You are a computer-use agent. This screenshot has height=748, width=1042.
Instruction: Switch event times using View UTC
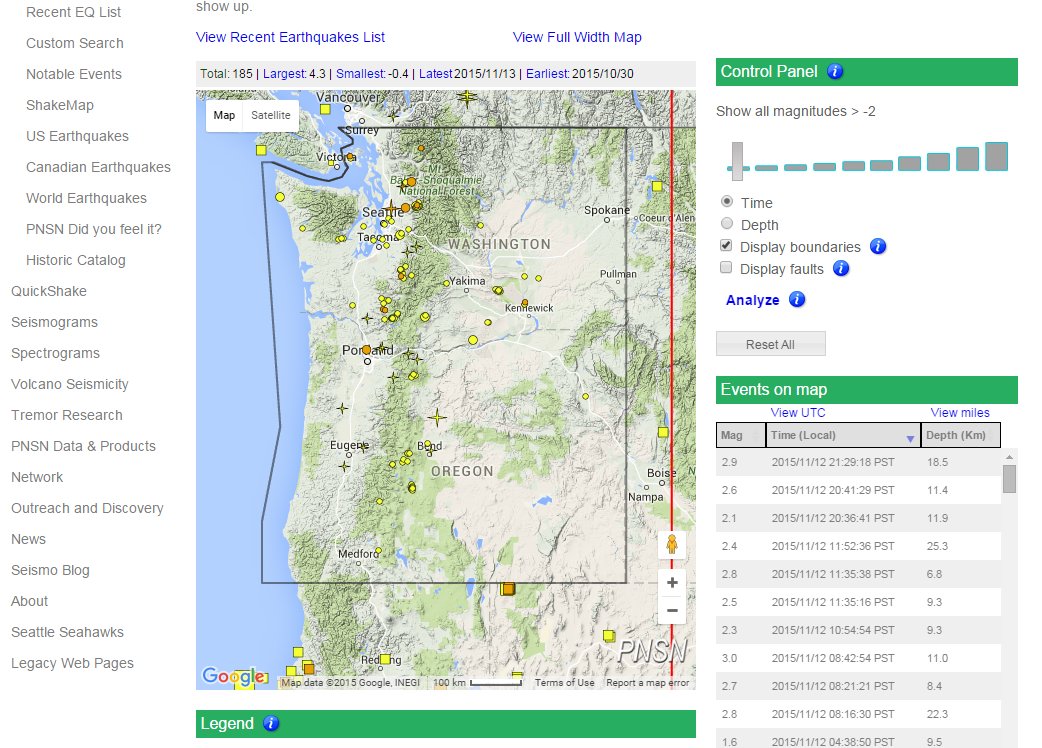coord(797,412)
